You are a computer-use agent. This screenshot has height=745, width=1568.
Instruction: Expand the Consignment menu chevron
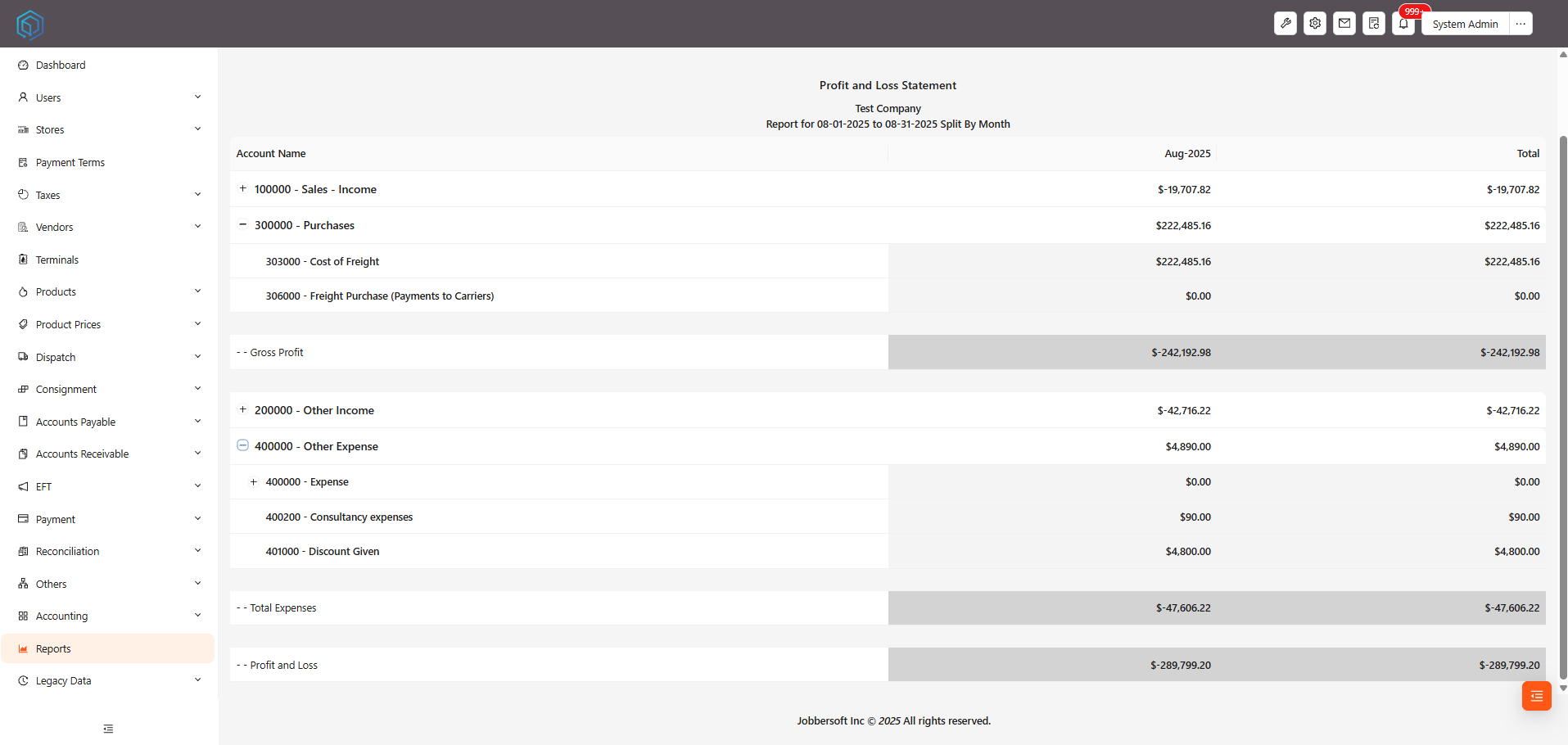[x=197, y=389]
